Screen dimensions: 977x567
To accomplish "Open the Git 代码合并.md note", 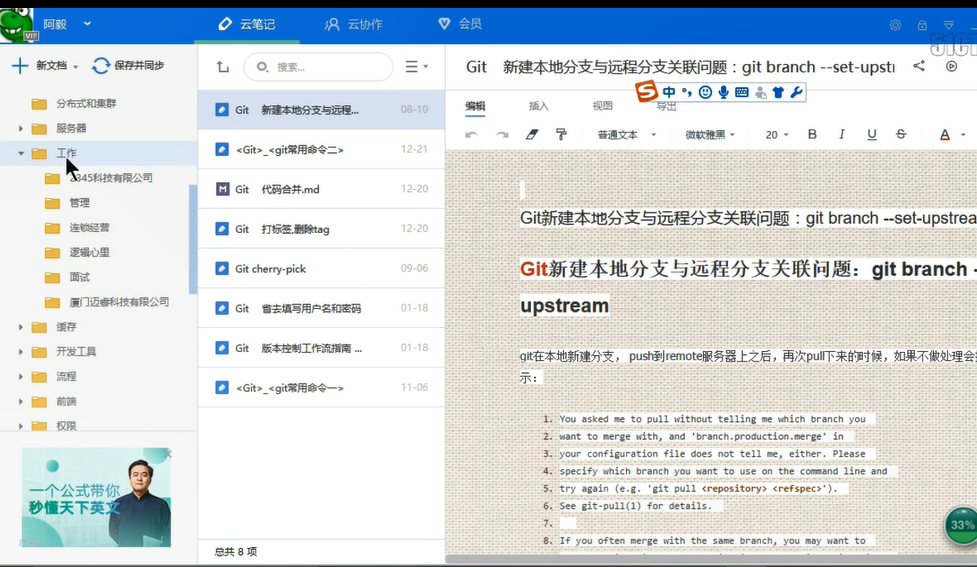I will (x=321, y=189).
